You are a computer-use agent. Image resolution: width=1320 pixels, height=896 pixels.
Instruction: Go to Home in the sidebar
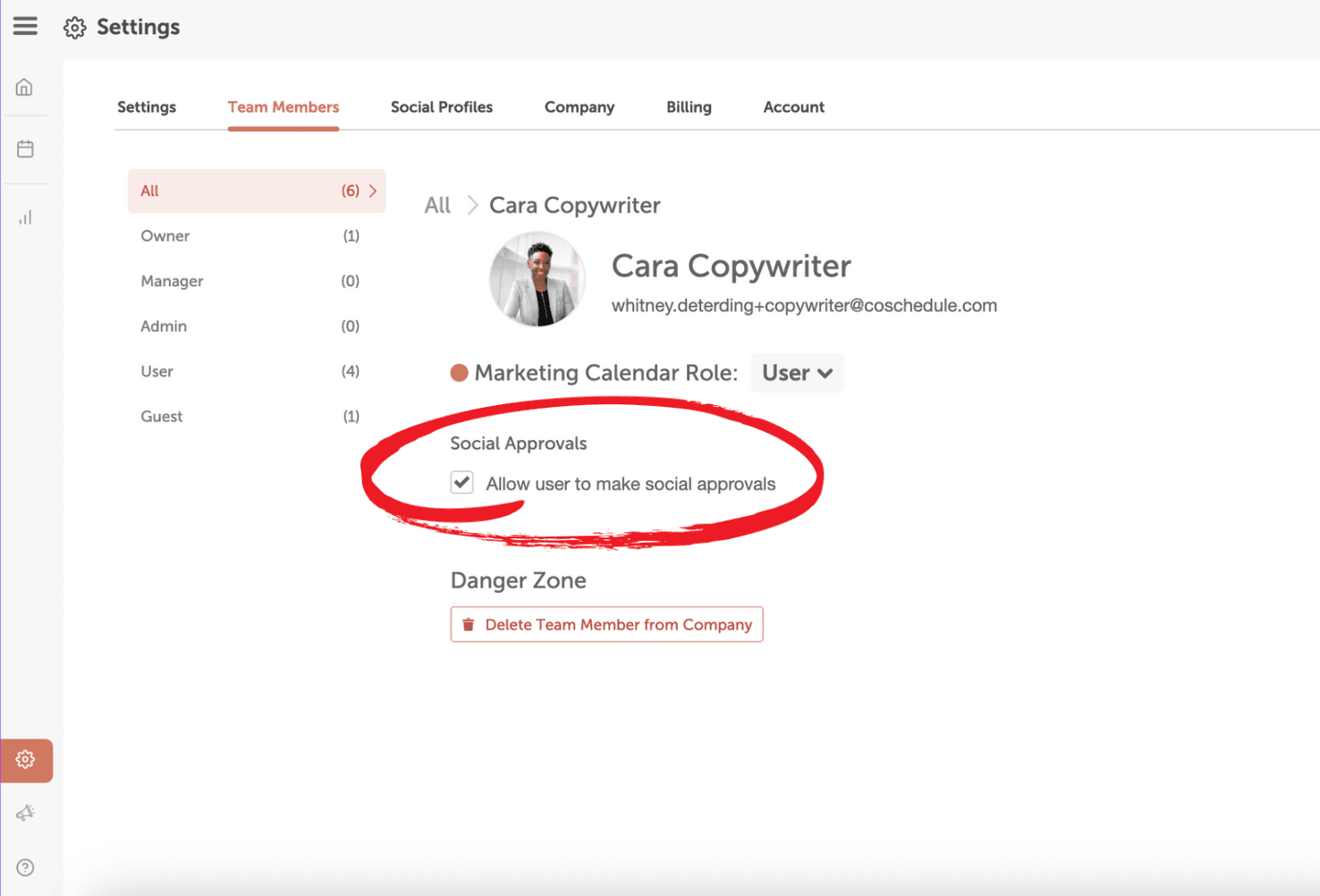click(25, 88)
